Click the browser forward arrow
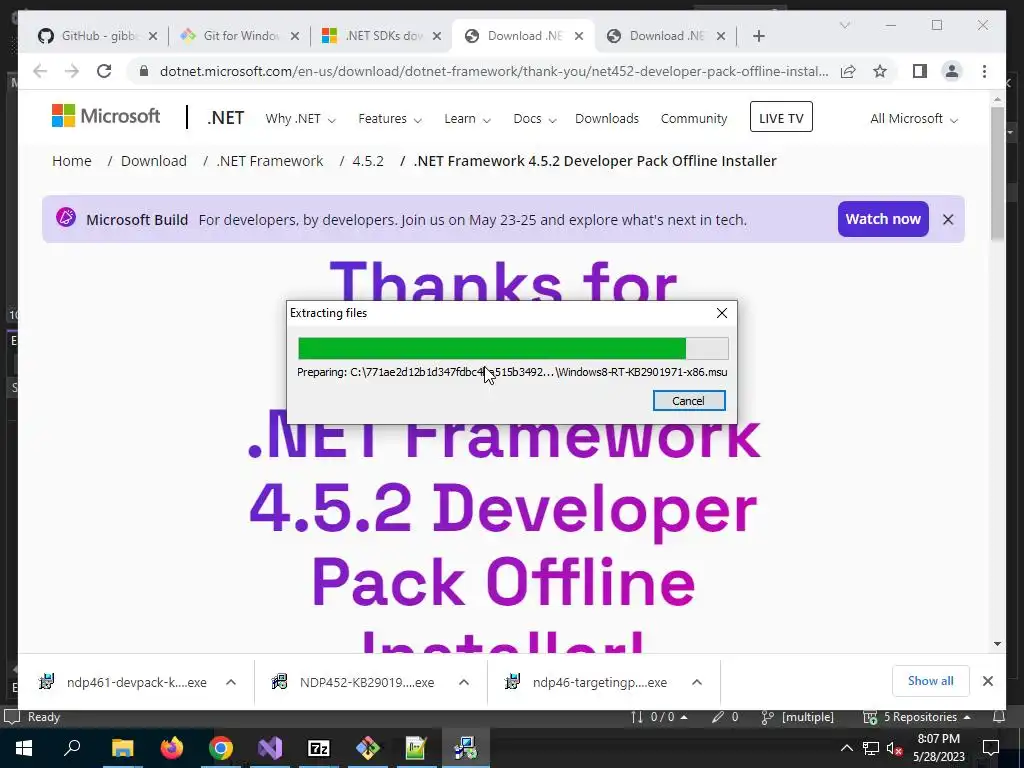1024x768 pixels. tap(72, 71)
